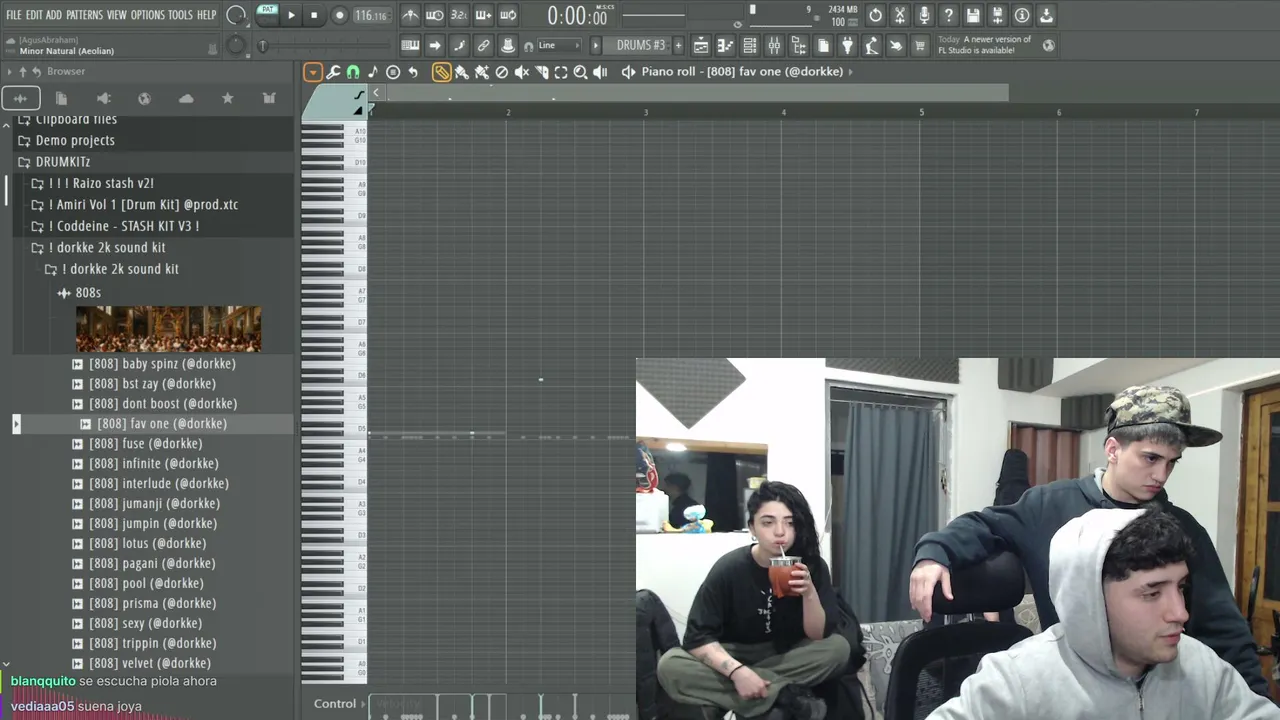Screen dimensions: 1280x720
Task: Expand the Demo projects folder
Action: tap(75, 141)
